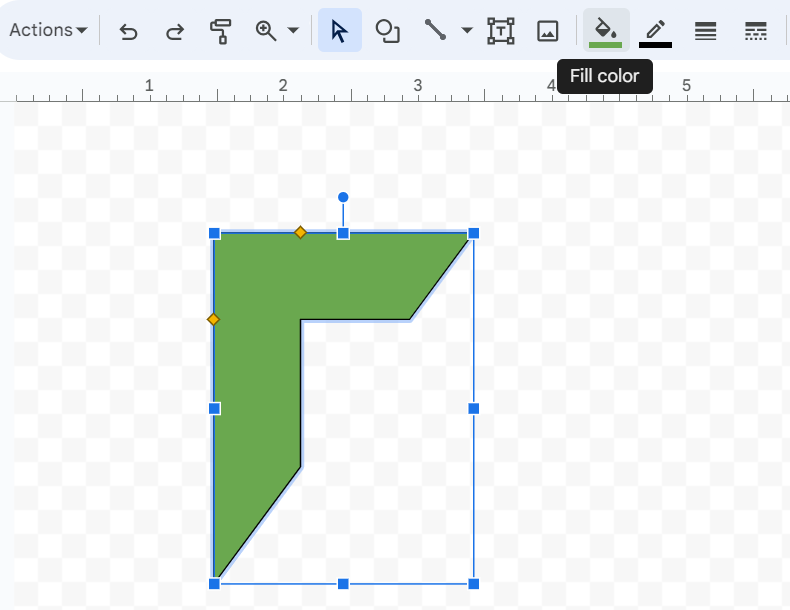This screenshot has height=610, width=790.
Task: Click the top-right blue resize handle
Action: coord(474,233)
